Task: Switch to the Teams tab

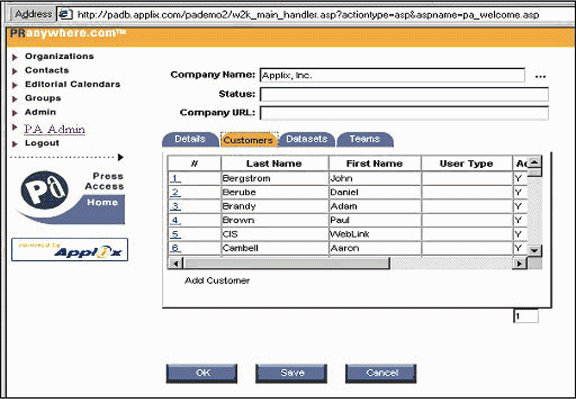Action: [x=364, y=139]
